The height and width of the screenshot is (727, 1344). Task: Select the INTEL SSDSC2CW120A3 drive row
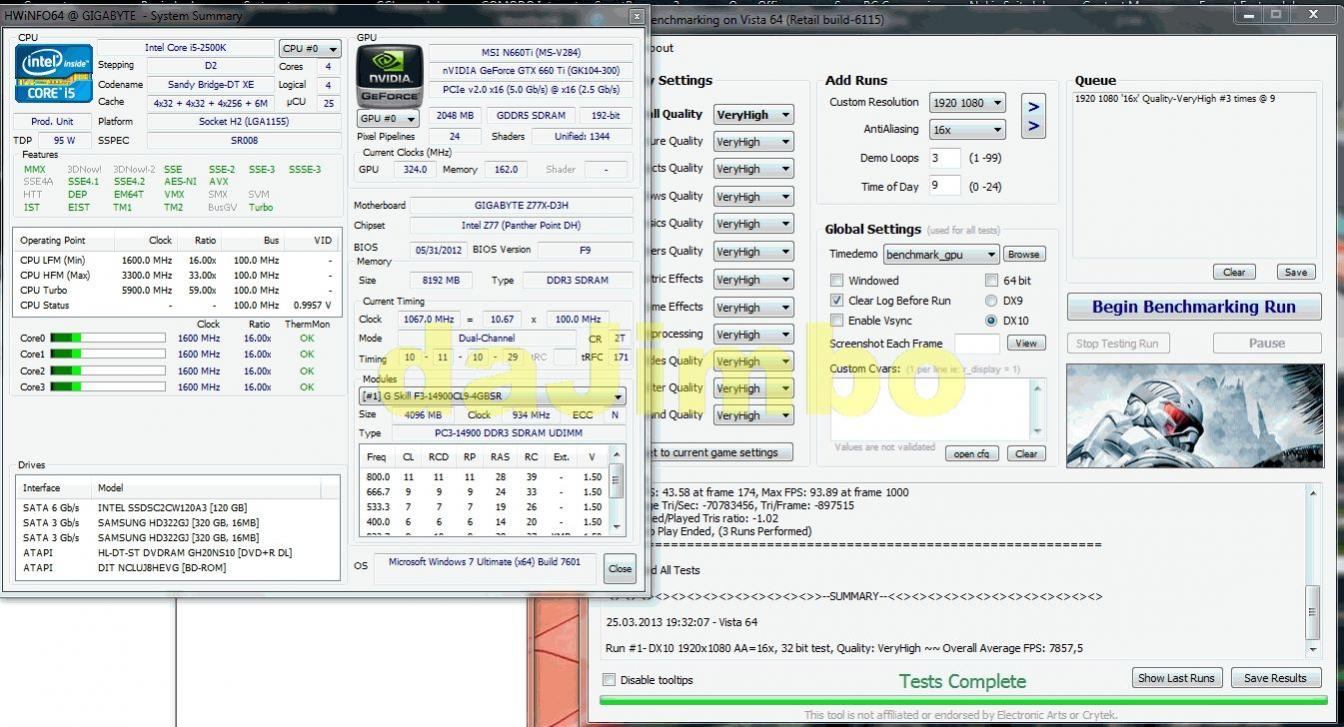(177, 508)
